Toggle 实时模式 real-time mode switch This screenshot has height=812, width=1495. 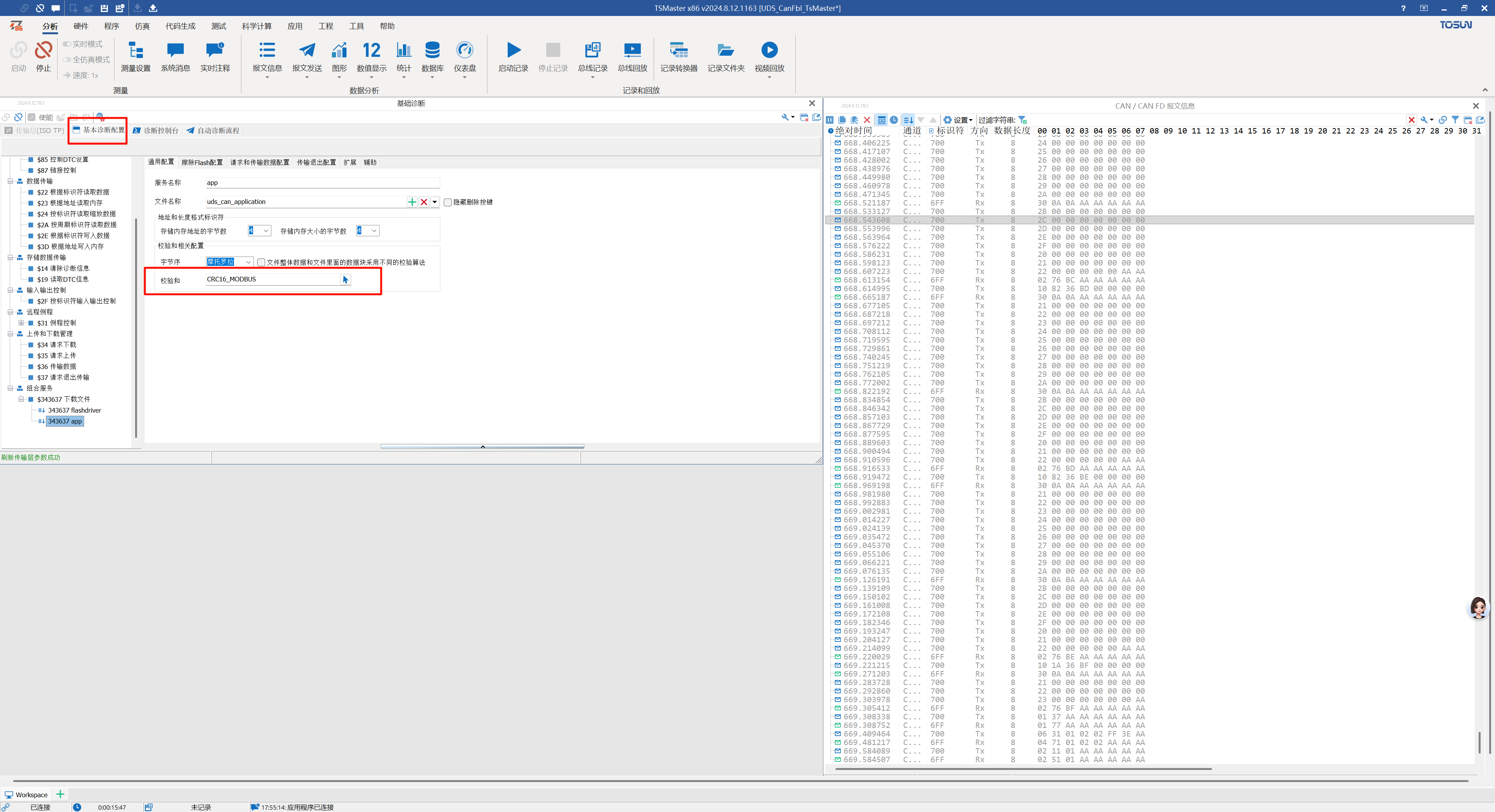pos(67,44)
